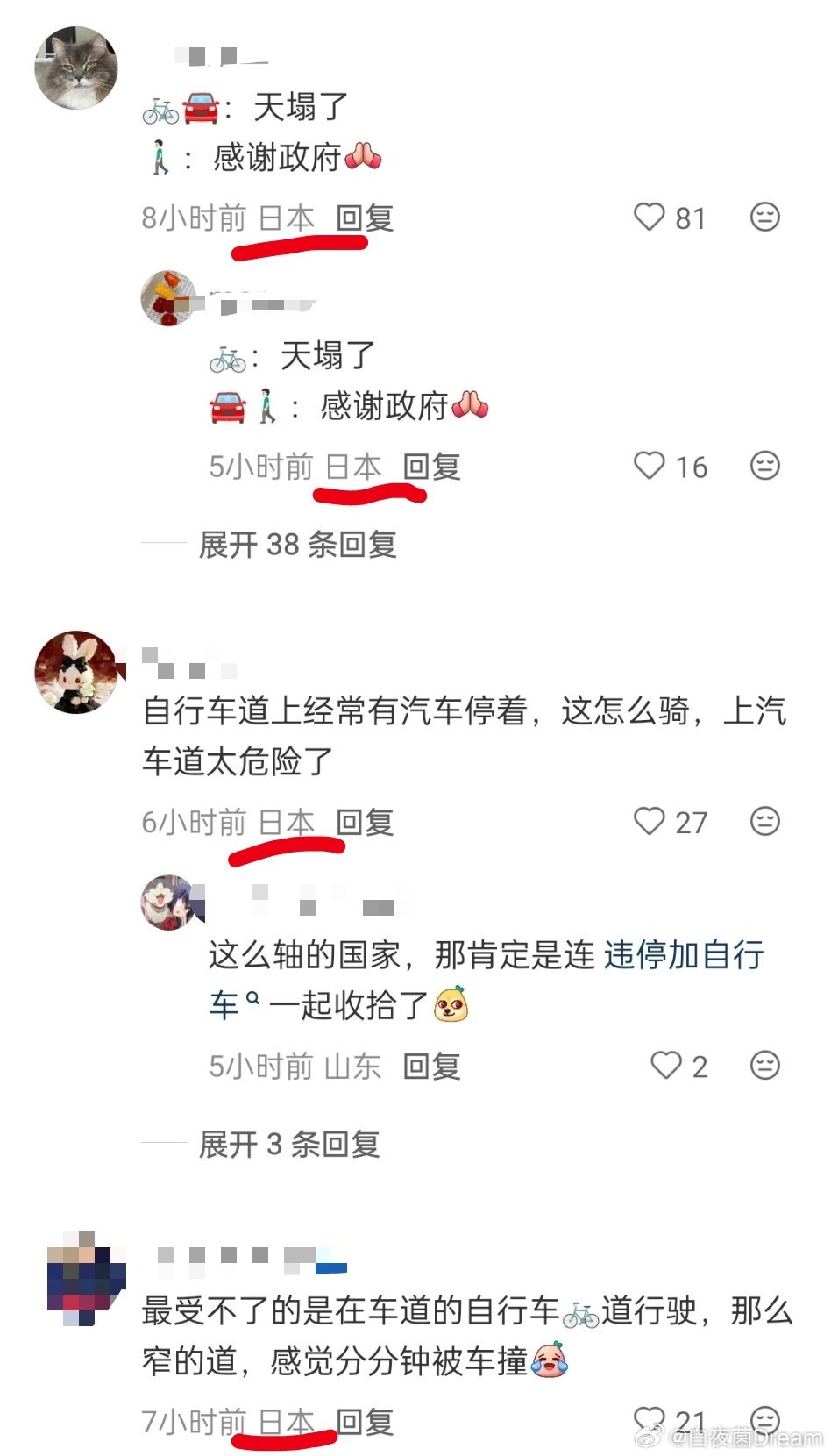Image resolution: width=831 pixels, height=1456 pixels.
Task: Reply to the 8-hours-ago comment
Action: pos(365,218)
